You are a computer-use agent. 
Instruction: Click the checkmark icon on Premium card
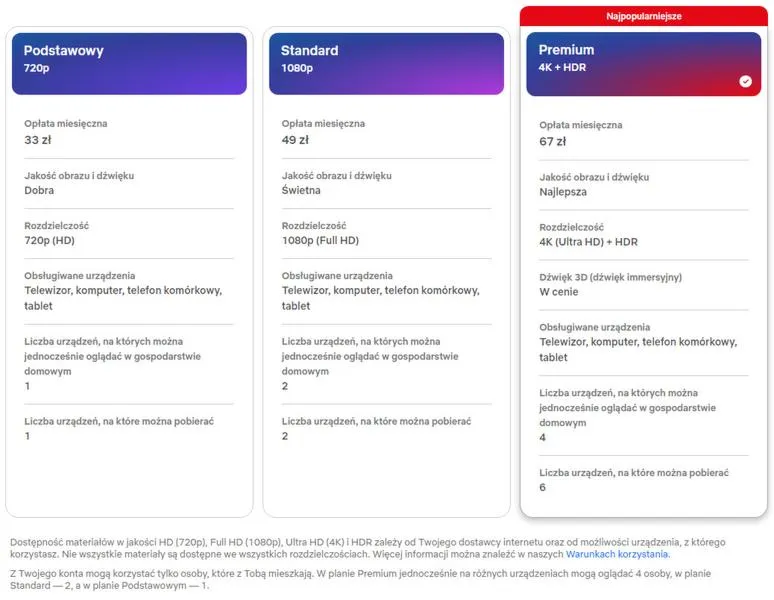click(745, 81)
